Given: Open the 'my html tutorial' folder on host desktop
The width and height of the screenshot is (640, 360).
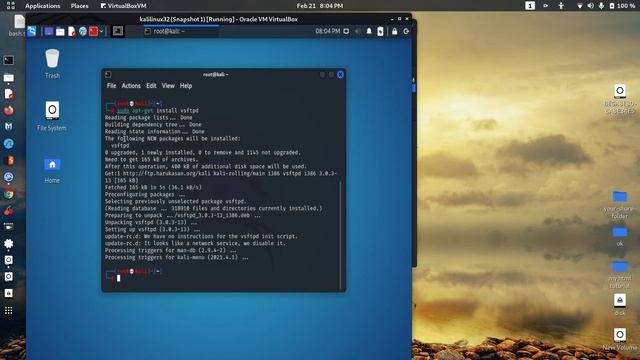Looking at the screenshot, I should pyautogui.click(x=620, y=275).
